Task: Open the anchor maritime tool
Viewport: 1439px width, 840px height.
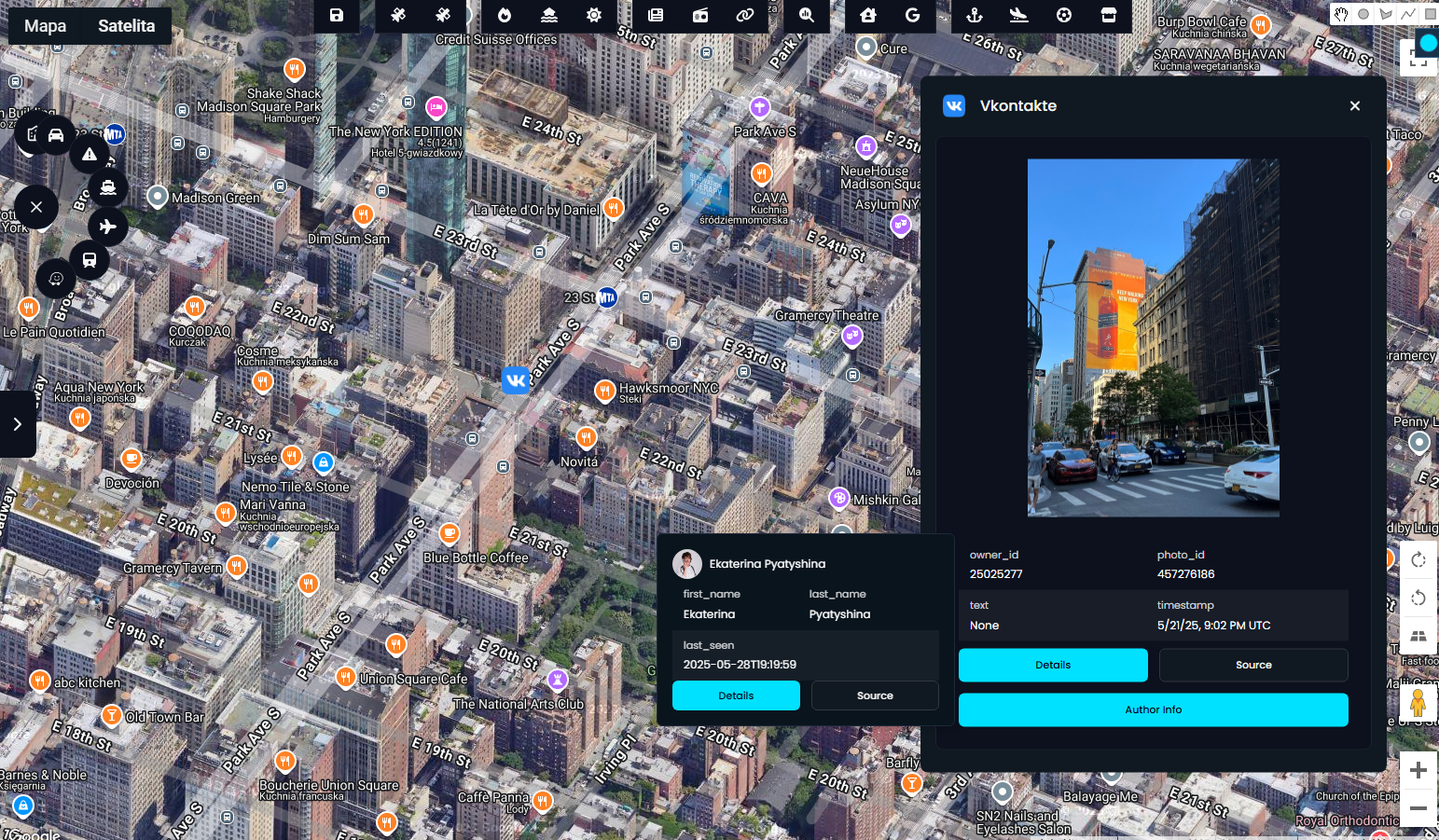Action: [x=975, y=15]
